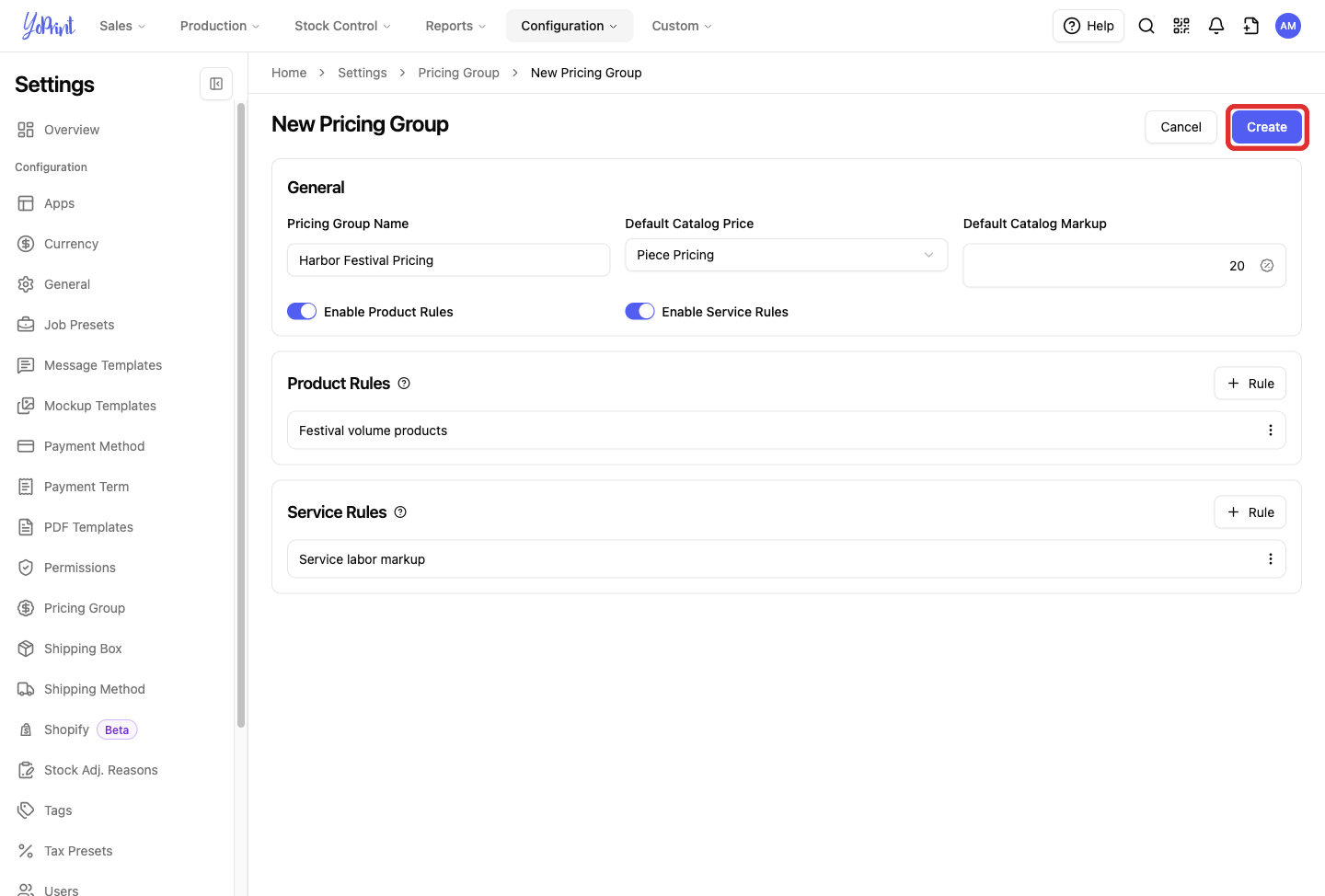This screenshot has width=1325, height=896.
Task: Go to Pricing Group breadcrumb link
Action: [x=458, y=73]
